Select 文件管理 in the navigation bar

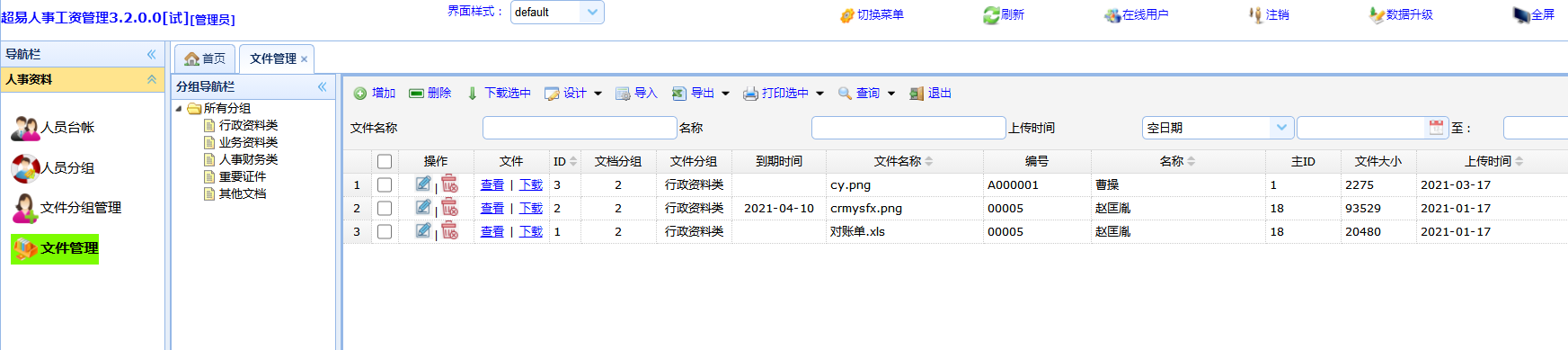[55, 248]
